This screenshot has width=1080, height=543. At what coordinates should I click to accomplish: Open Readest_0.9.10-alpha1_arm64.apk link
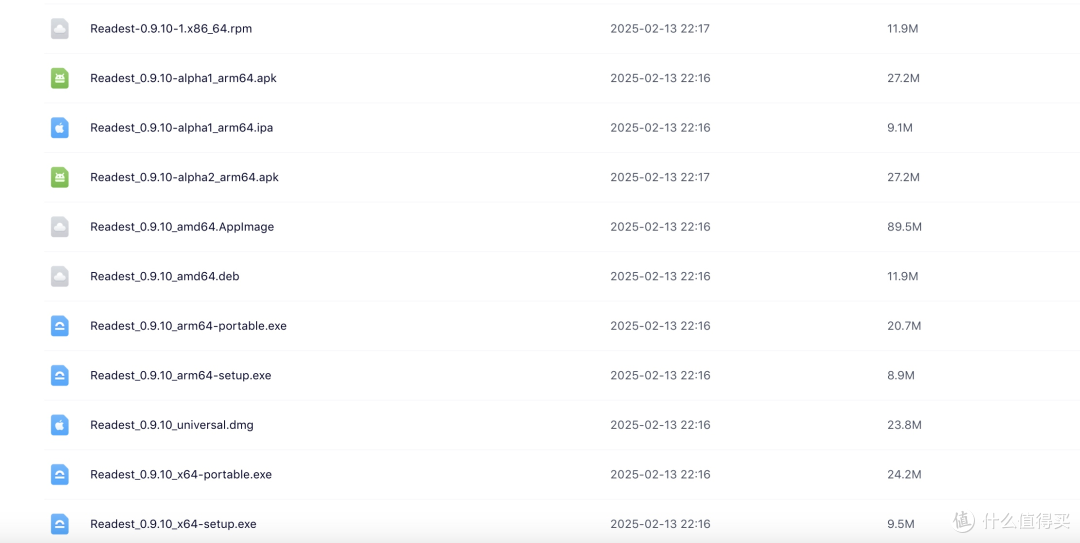pyautogui.click(x=183, y=78)
